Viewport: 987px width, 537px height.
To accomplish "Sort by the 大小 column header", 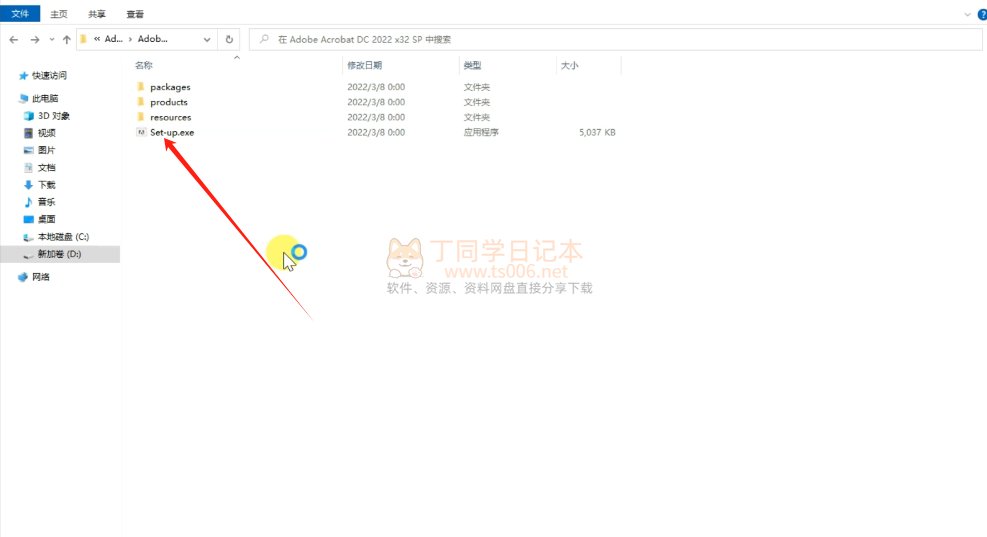I will [569, 65].
